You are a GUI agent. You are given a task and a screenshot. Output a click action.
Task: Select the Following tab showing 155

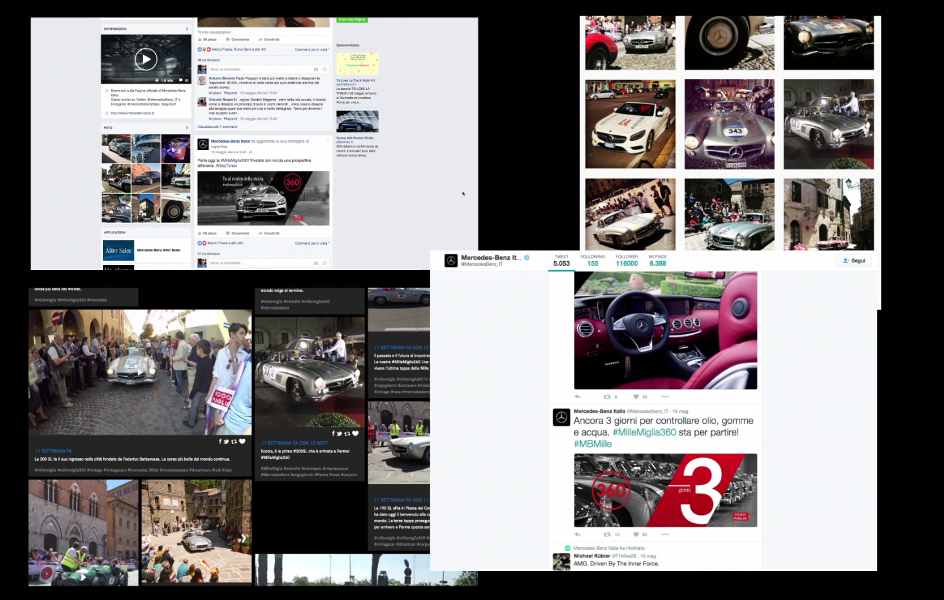[592, 260]
